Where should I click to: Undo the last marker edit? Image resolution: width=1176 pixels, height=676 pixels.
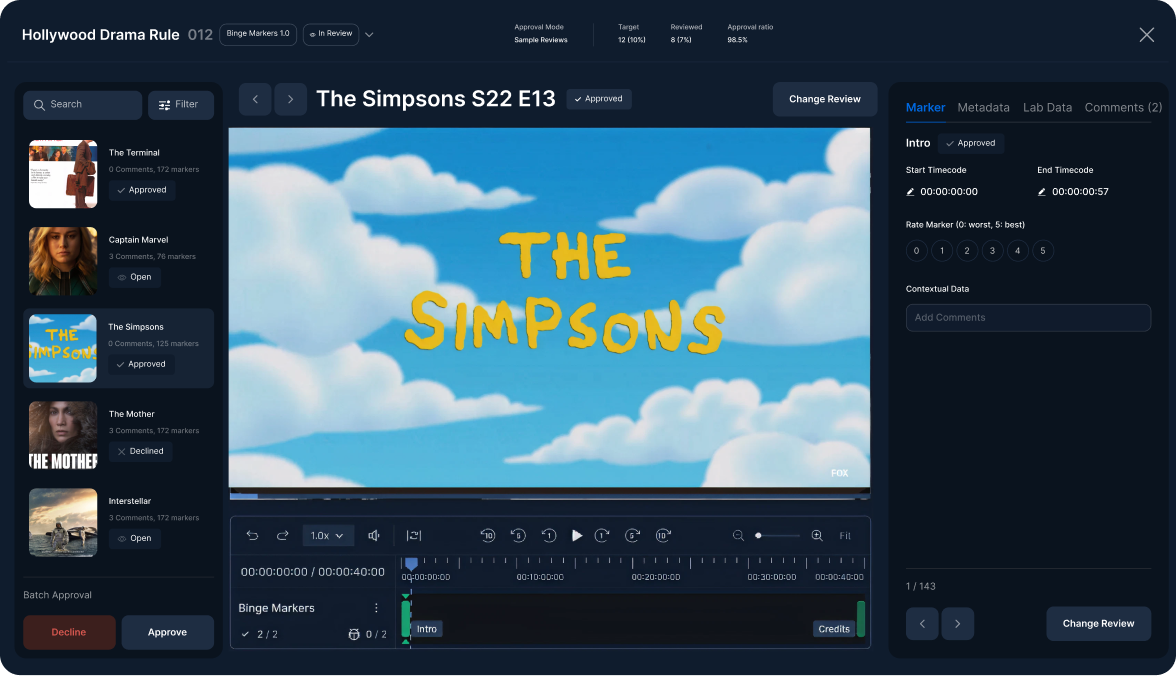coord(252,536)
